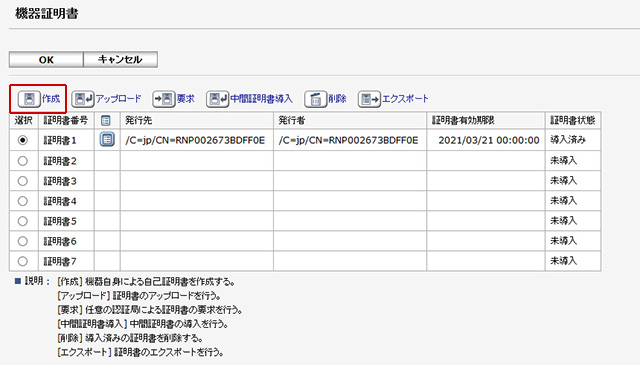Click the 中間証明書導入 icon

click(x=218, y=99)
